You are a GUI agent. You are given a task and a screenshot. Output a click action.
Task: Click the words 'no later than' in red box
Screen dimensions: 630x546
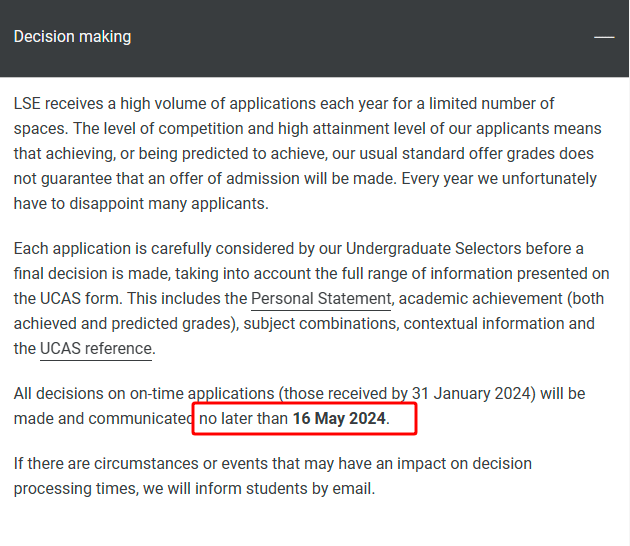click(243, 418)
